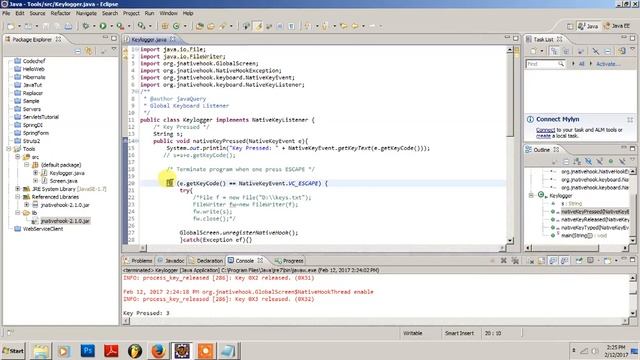Toggle Scroll Lock icon in Console toolbar
Screen dimensions: 640x360
pyautogui.click(x=542, y=260)
